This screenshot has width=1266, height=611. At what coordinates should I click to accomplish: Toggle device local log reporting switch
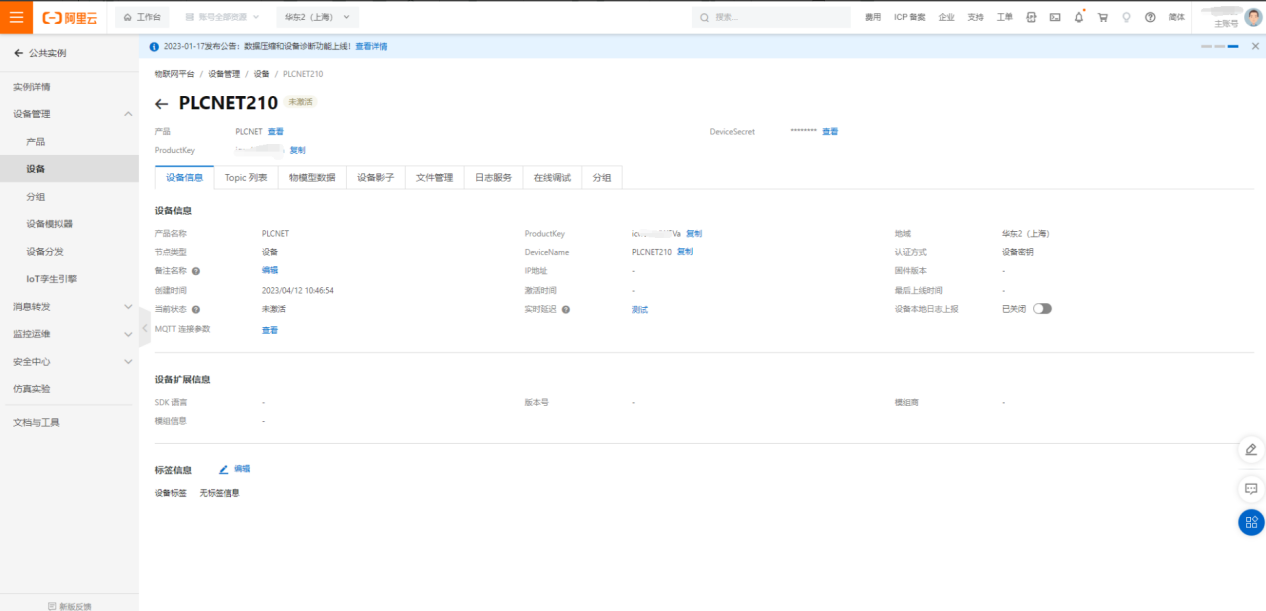pos(1042,309)
